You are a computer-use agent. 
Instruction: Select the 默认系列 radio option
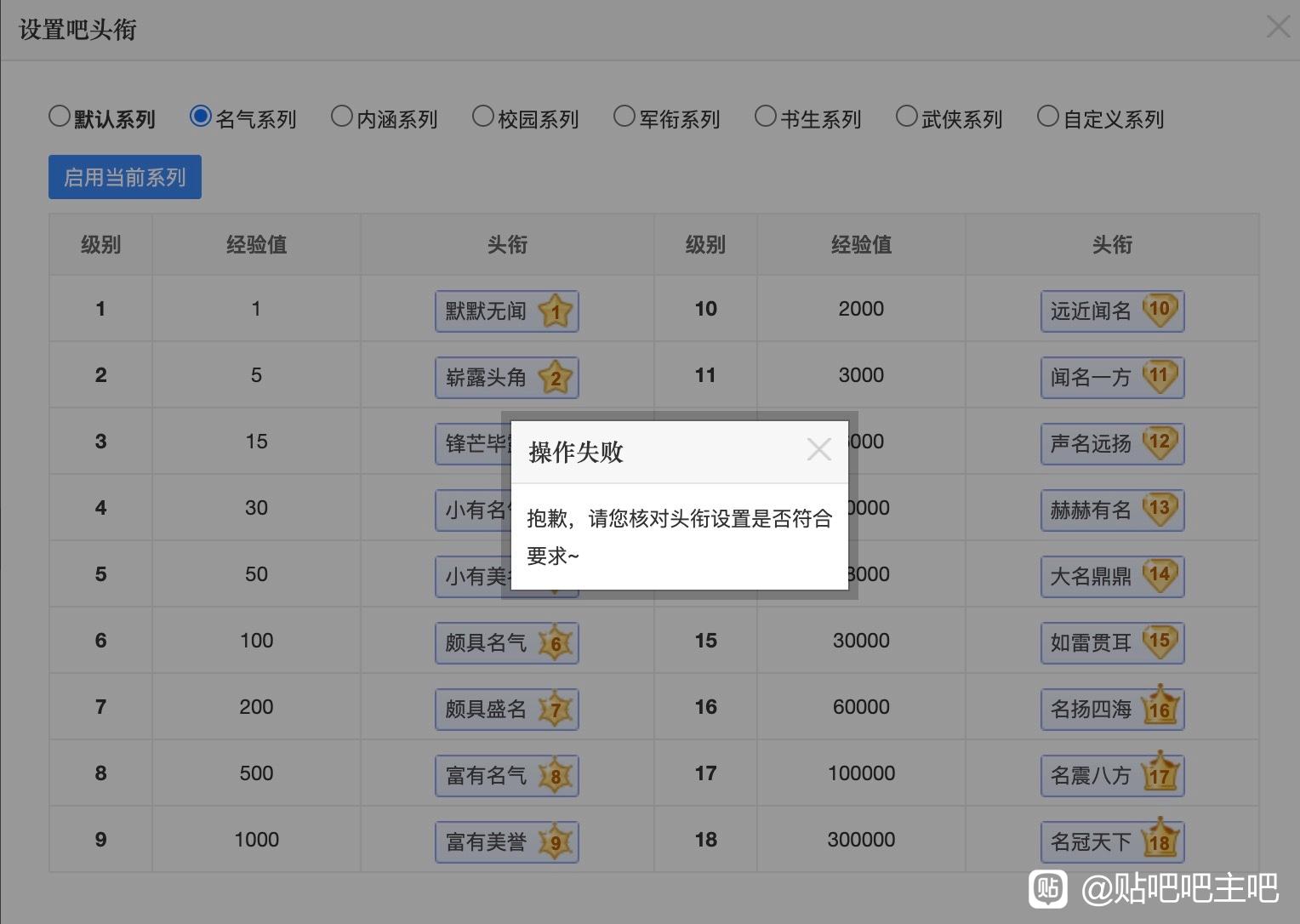click(59, 117)
